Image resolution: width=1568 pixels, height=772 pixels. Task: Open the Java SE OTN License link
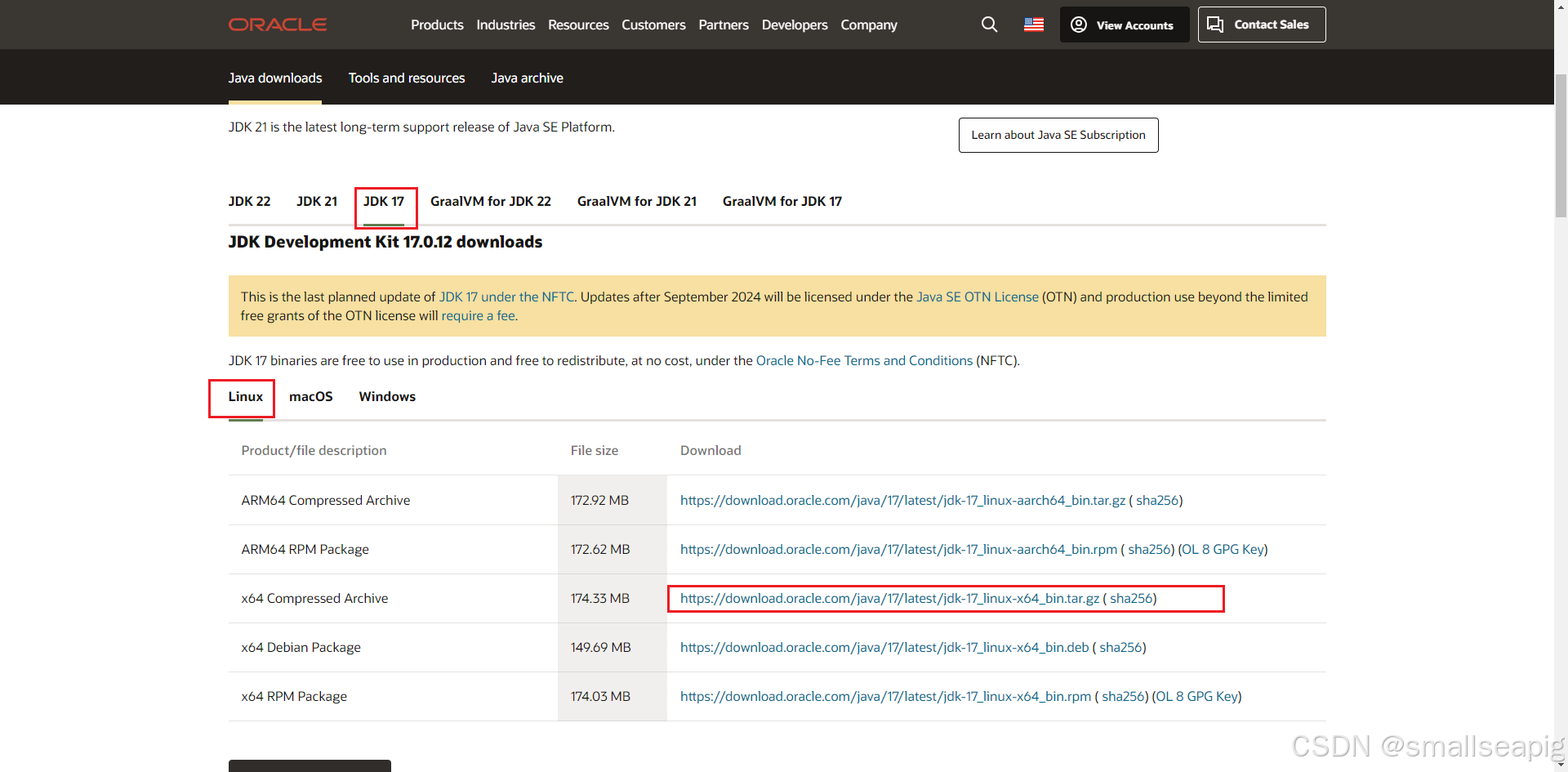(978, 297)
